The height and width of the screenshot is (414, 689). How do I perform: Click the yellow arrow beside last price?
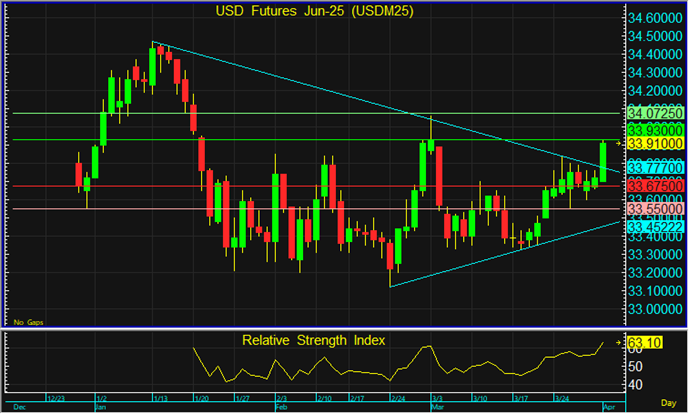[618, 144]
